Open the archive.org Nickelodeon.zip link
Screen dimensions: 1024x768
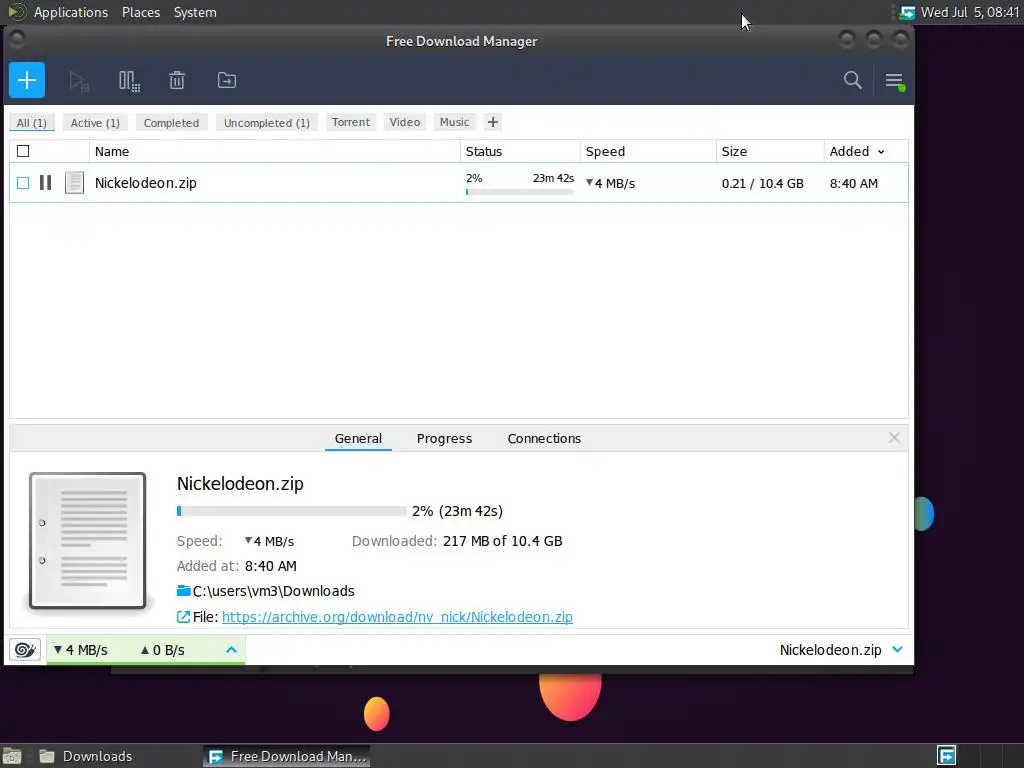tap(397, 616)
